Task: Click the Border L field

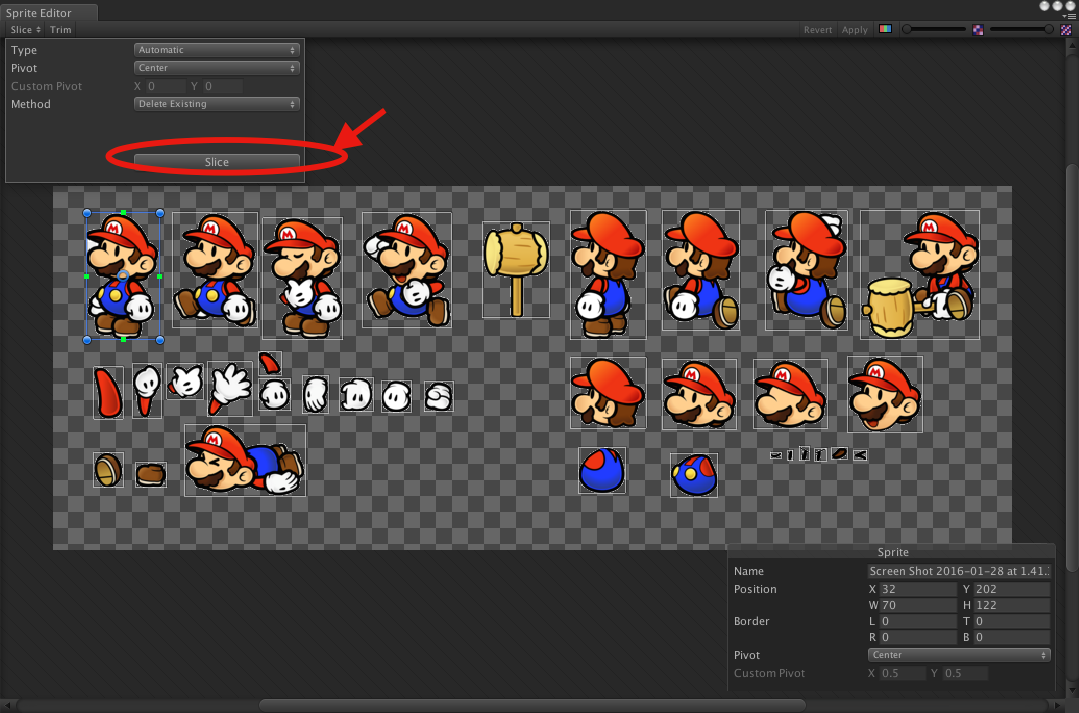Action: click(x=918, y=621)
